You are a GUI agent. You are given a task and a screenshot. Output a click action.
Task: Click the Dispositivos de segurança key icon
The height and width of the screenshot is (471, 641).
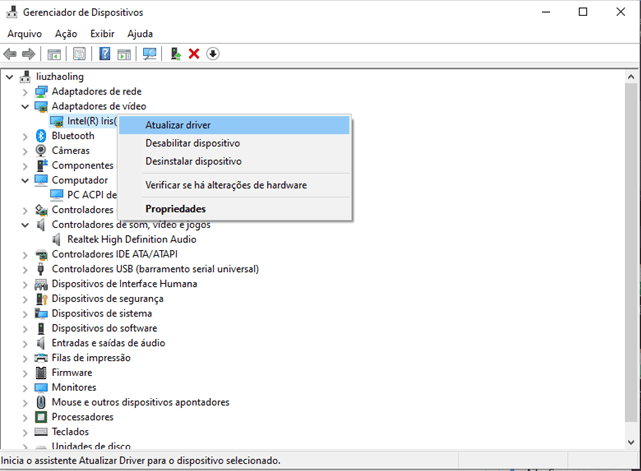click(x=41, y=299)
